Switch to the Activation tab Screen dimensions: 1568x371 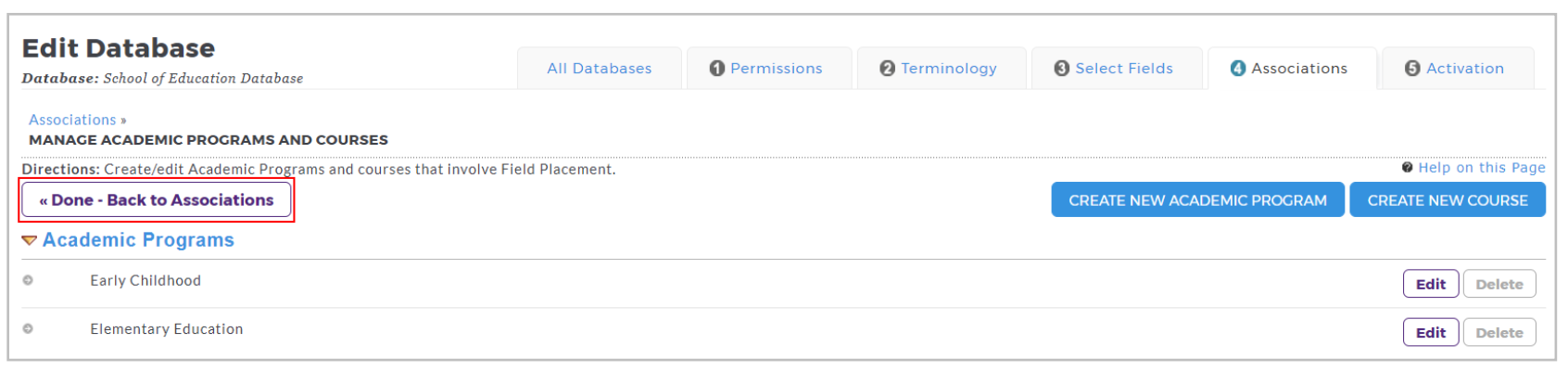(1456, 69)
